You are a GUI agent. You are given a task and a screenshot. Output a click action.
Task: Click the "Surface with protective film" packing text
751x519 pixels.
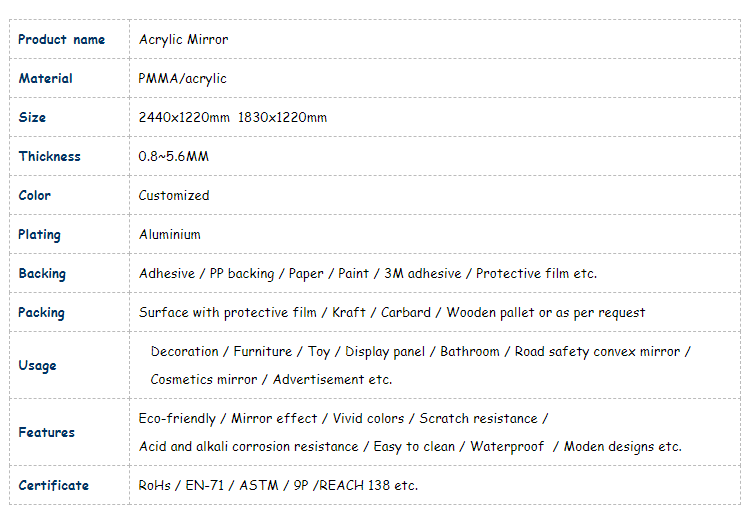(x=227, y=313)
